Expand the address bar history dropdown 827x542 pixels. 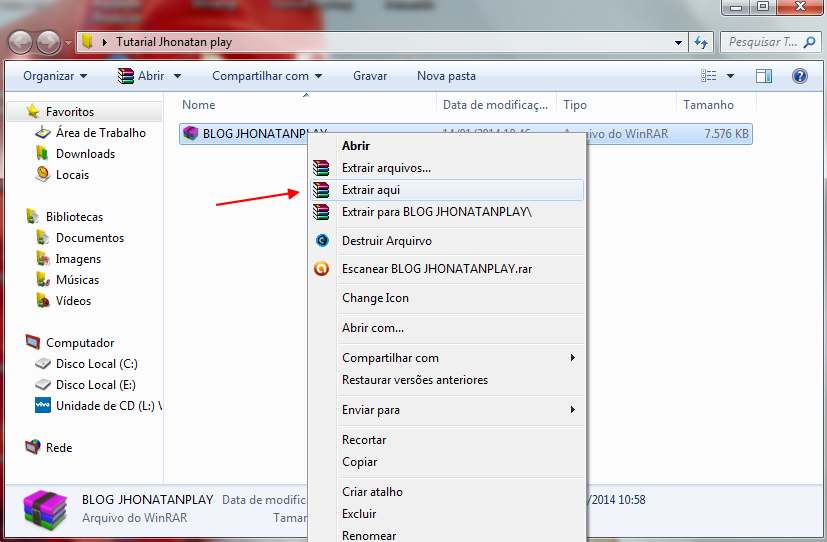(678, 43)
